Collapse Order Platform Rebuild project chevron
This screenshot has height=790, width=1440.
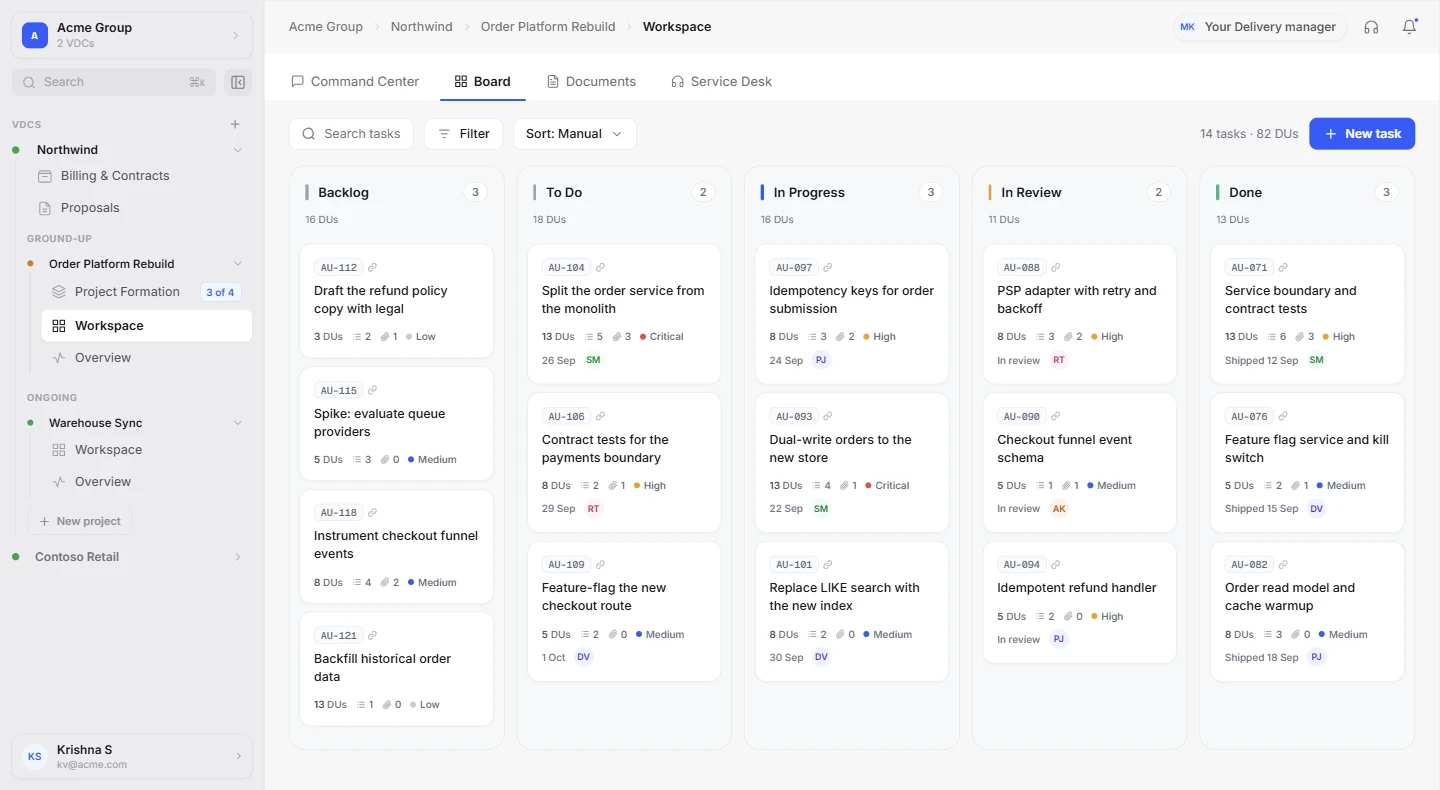click(x=237, y=264)
